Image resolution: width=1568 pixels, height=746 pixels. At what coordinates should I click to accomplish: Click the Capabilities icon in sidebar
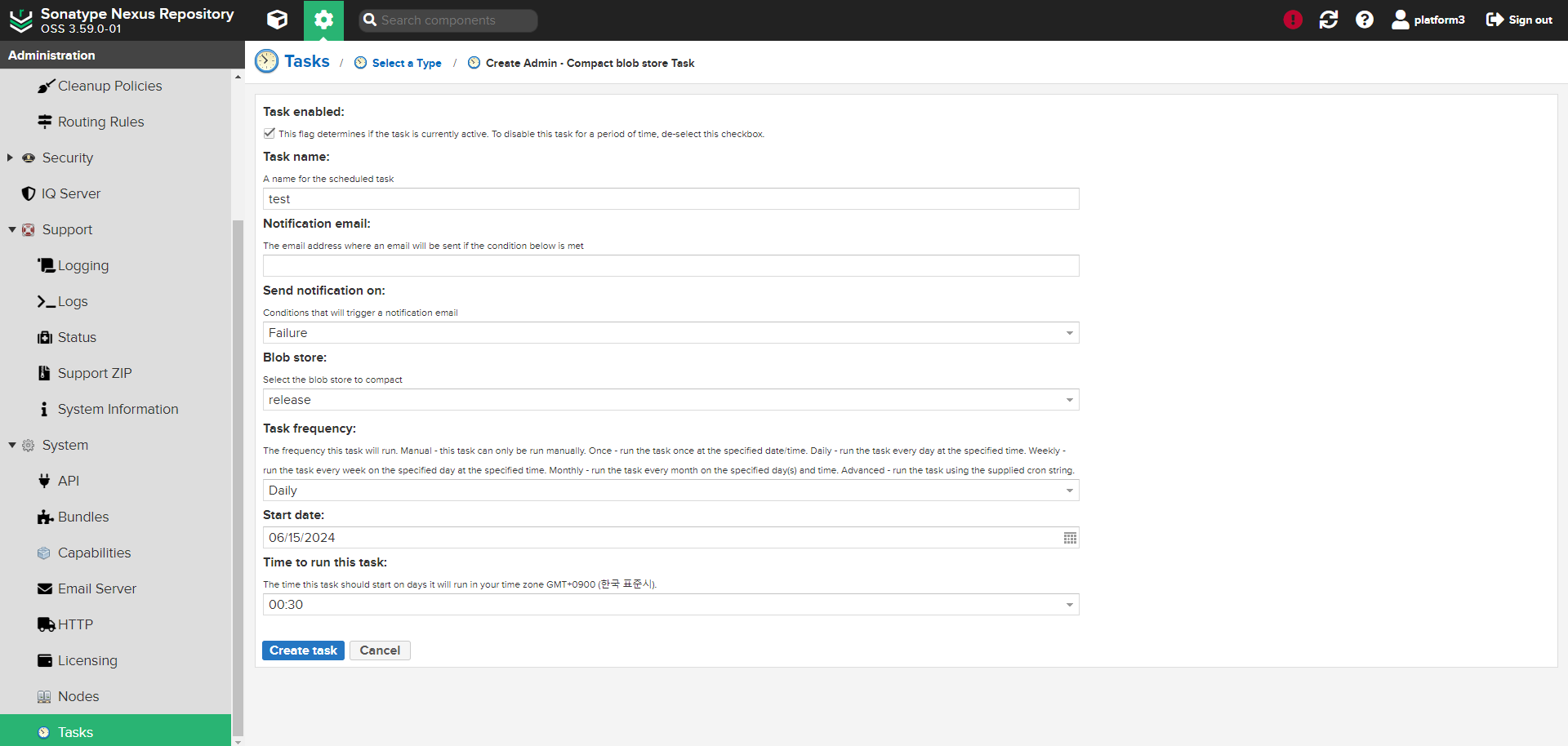pyautogui.click(x=44, y=553)
